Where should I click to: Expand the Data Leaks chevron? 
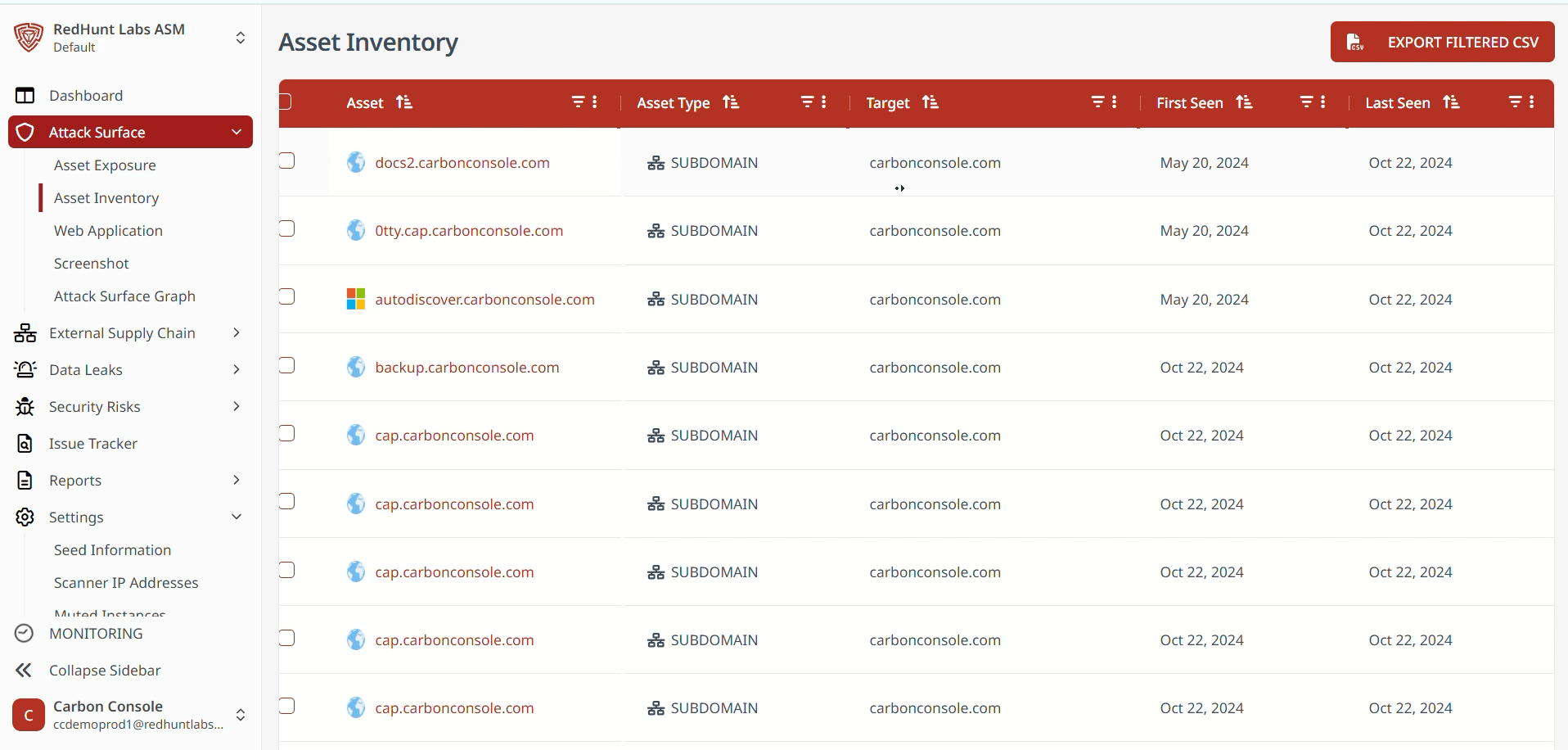click(237, 369)
